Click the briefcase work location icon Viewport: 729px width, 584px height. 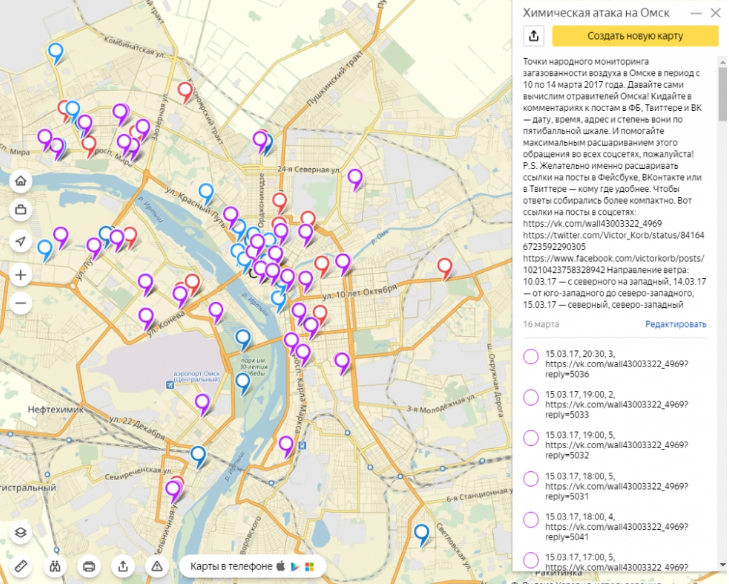pyautogui.click(x=21, y=210)
